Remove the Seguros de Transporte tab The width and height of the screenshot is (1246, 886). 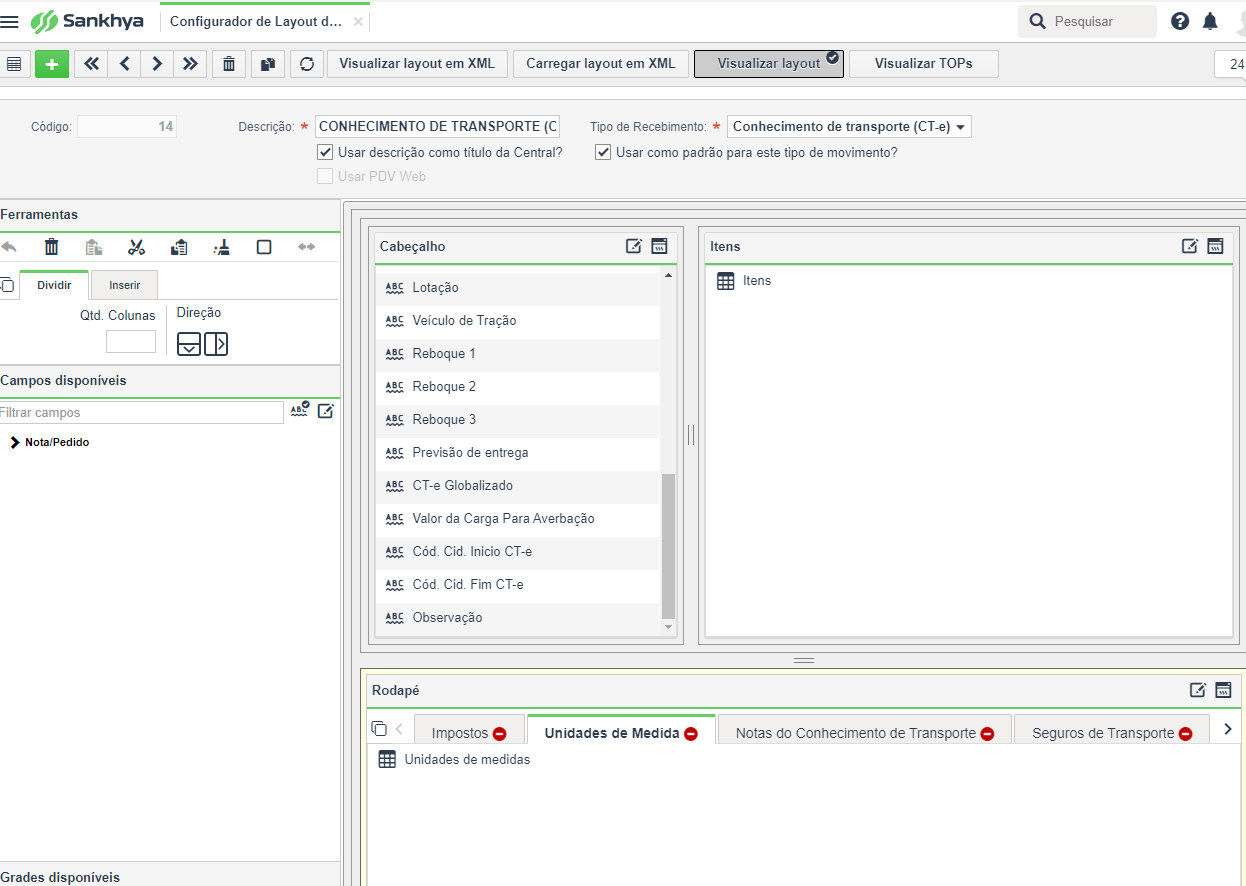(1186, 734)
